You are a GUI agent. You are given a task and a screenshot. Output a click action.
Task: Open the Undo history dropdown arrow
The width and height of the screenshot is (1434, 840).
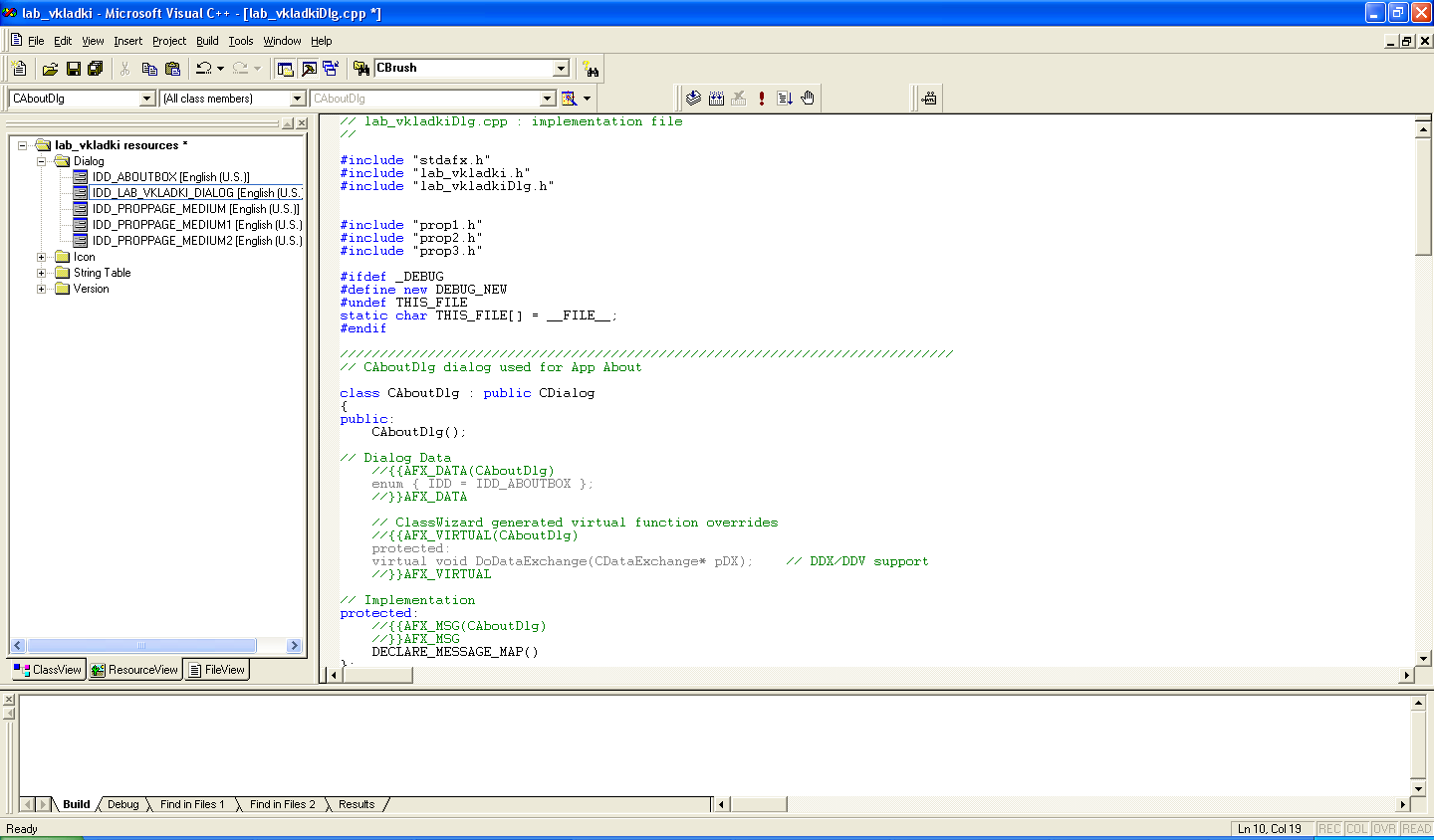pyautogui.click(x=220, y=69)
